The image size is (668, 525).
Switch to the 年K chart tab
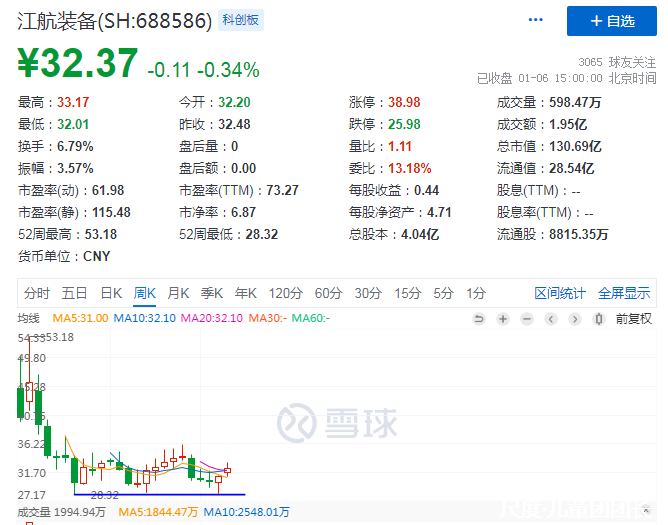click(245, 293)
